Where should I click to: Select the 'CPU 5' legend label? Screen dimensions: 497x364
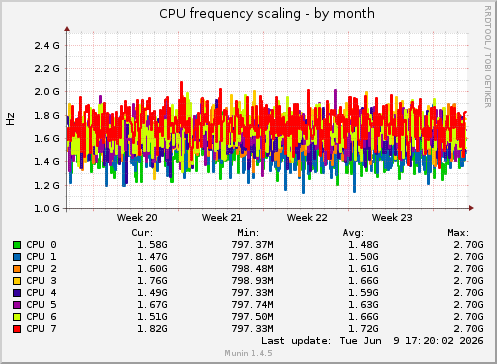click(41, 305)
